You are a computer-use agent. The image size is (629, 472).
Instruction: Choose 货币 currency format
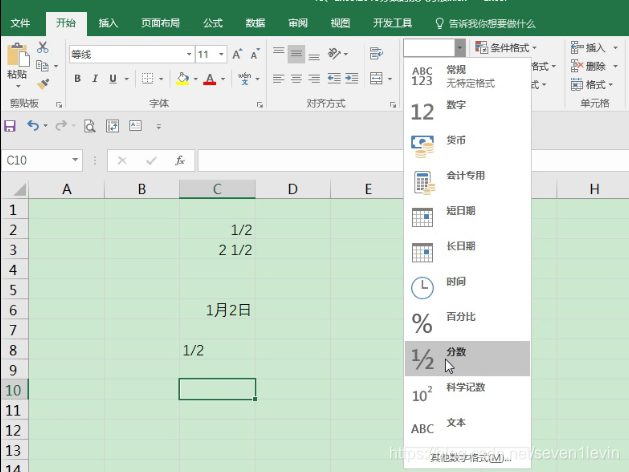click(467, 147)
